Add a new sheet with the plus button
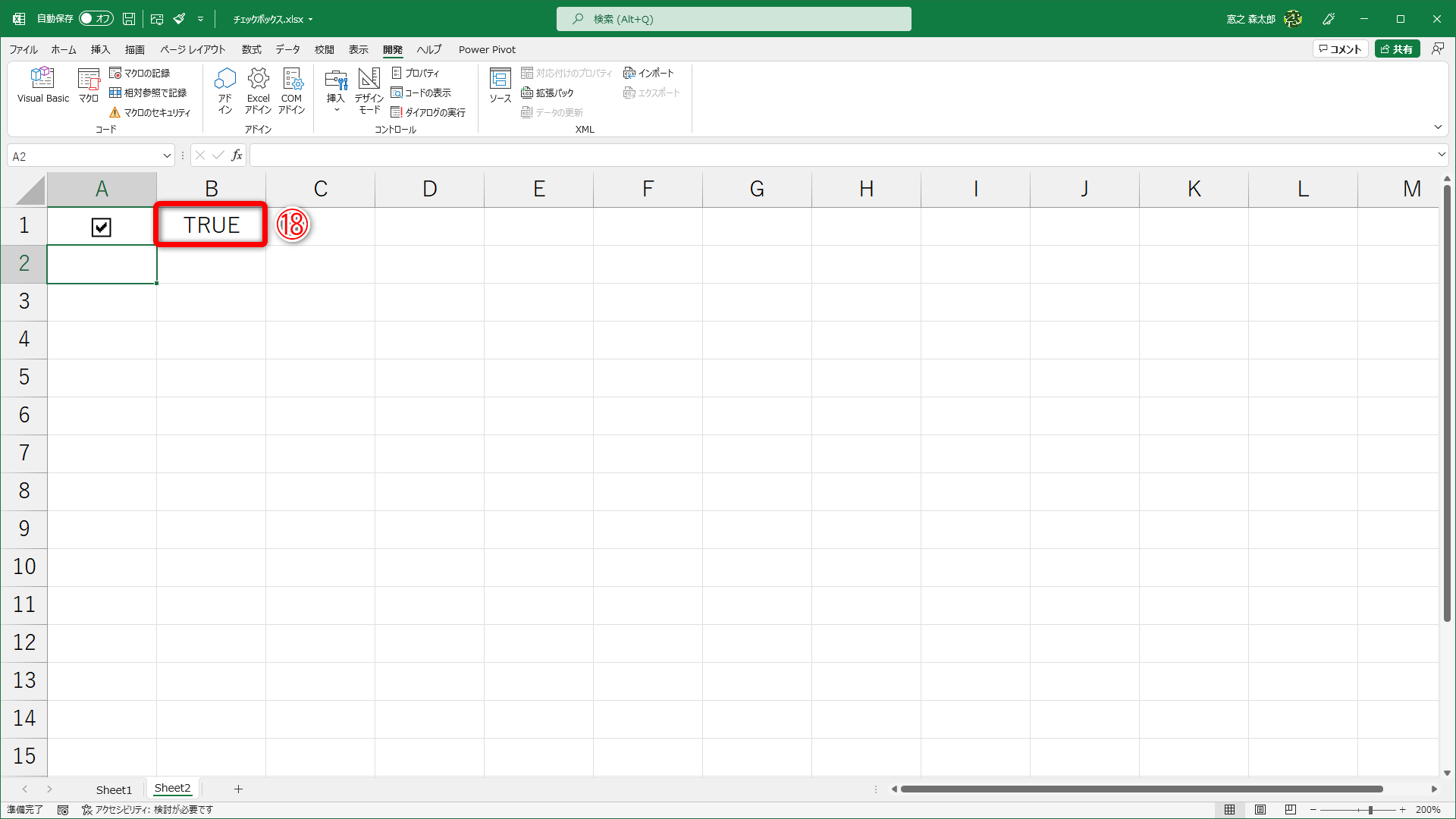Screen dimensions: 1456x819 click(x=239, y=789)
